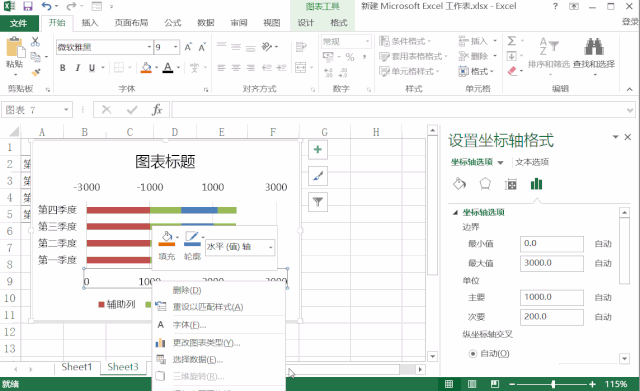Click the Outline pen in mini toolbar
Screen dimensions: 640x391
(x=192, y=239)
